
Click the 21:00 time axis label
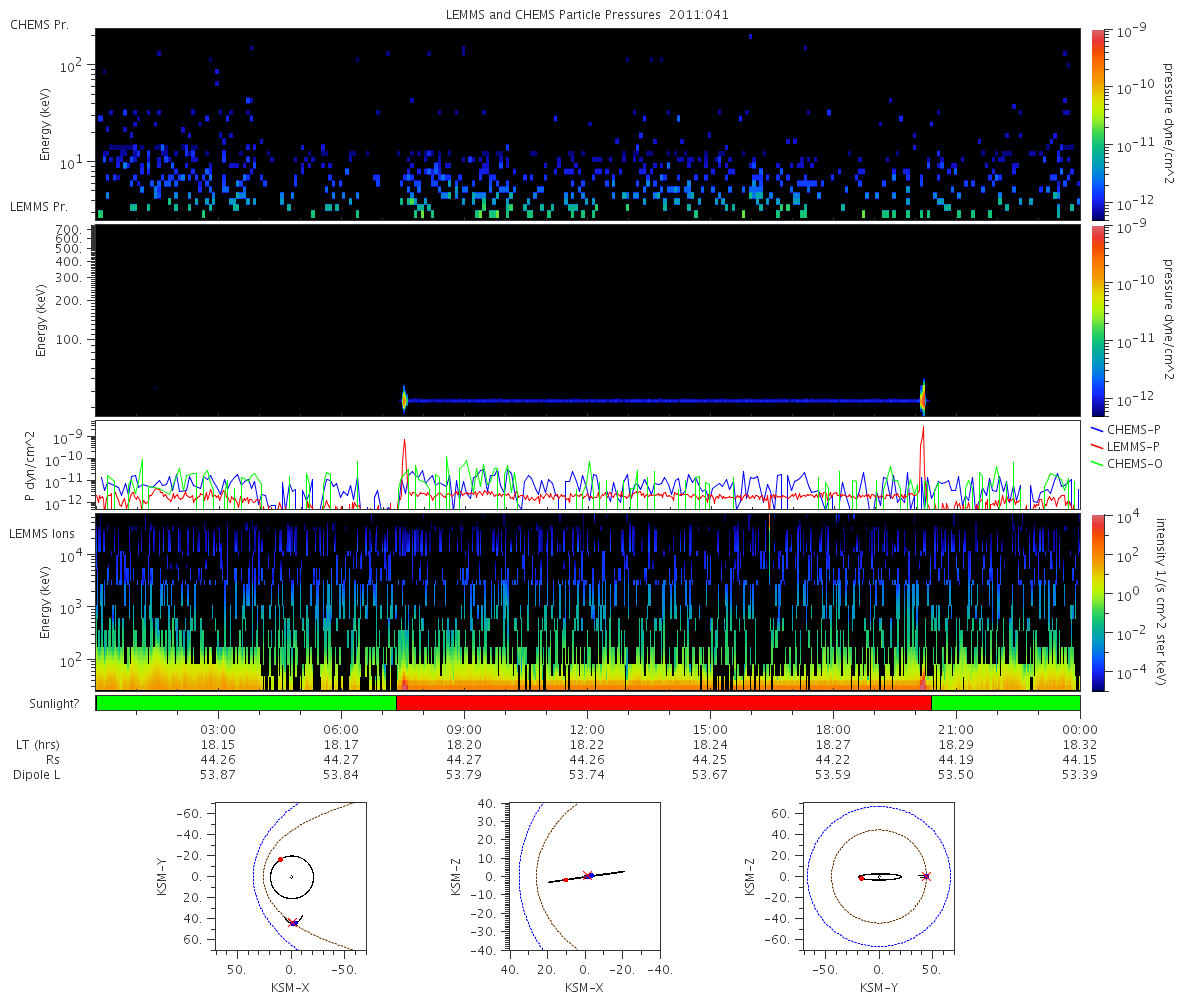(x=956, y=729)
